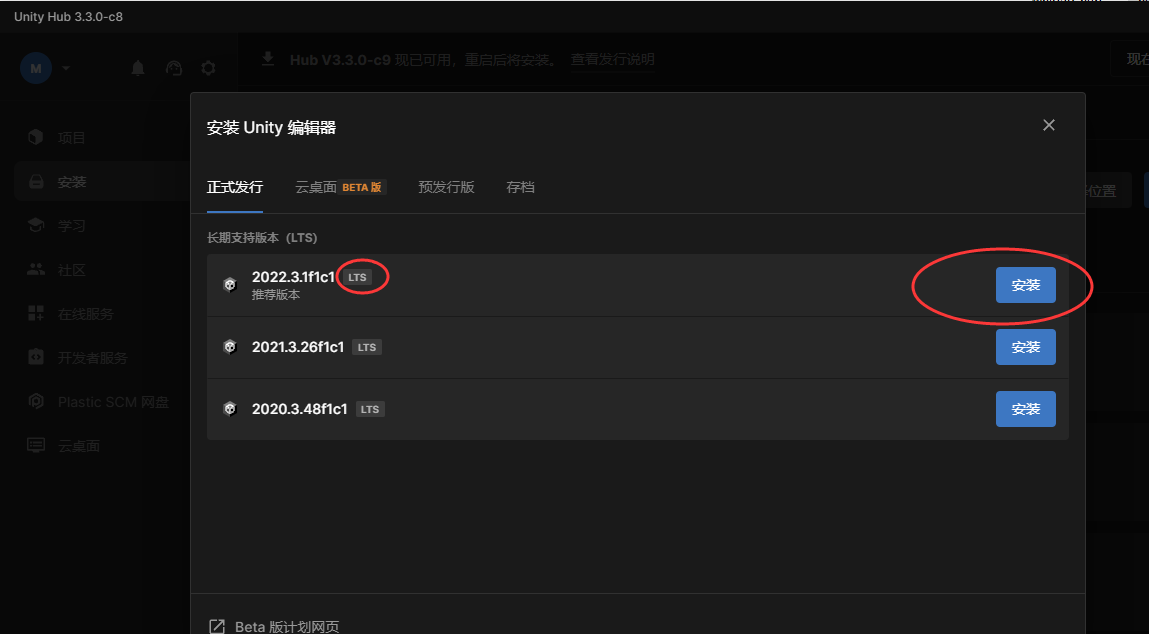Click the Unity icon beside 2020.3.48f1c1
The width and height of the screenshot is (1149, 634).
pyautogui.click(x=230, y=409)
